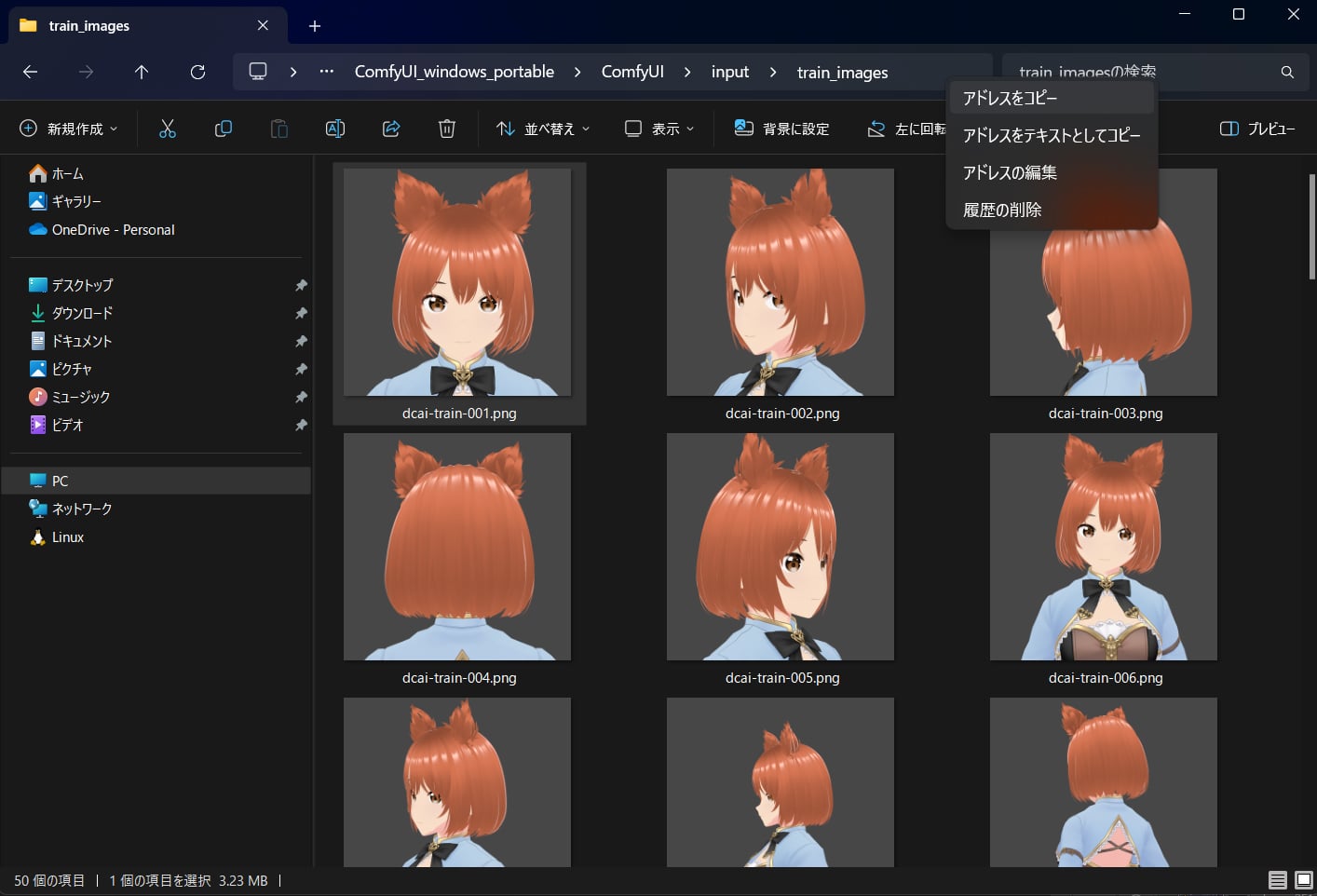The image size is (1317, 896).
Task: Choose アドレスの編集 menu entry
Action: 1052,172
